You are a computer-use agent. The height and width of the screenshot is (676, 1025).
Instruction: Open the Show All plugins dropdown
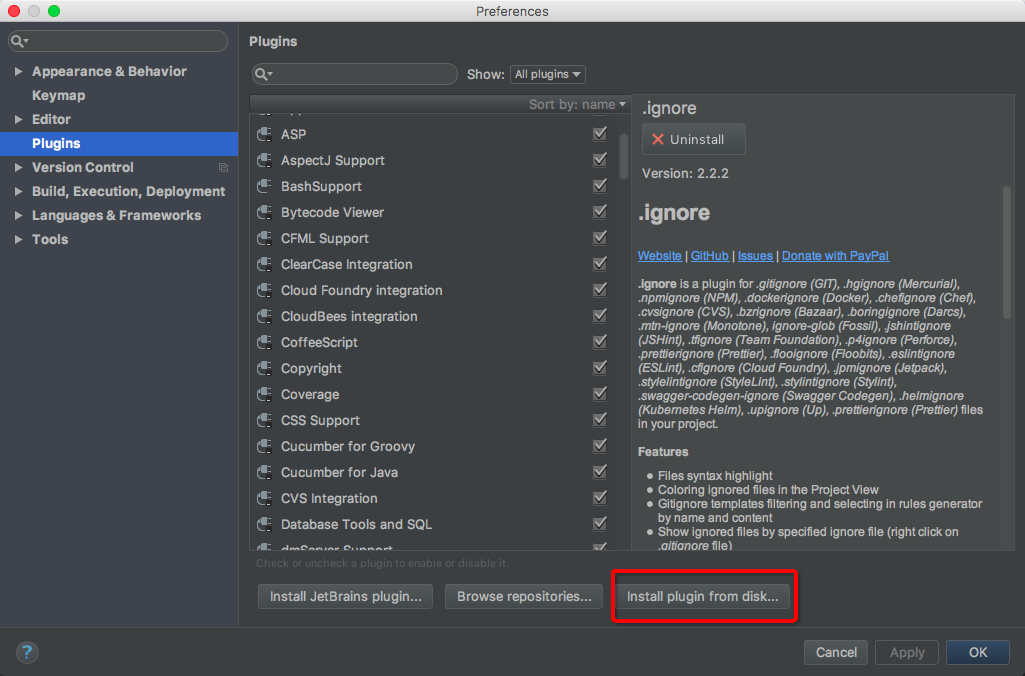tap(548, 74)
